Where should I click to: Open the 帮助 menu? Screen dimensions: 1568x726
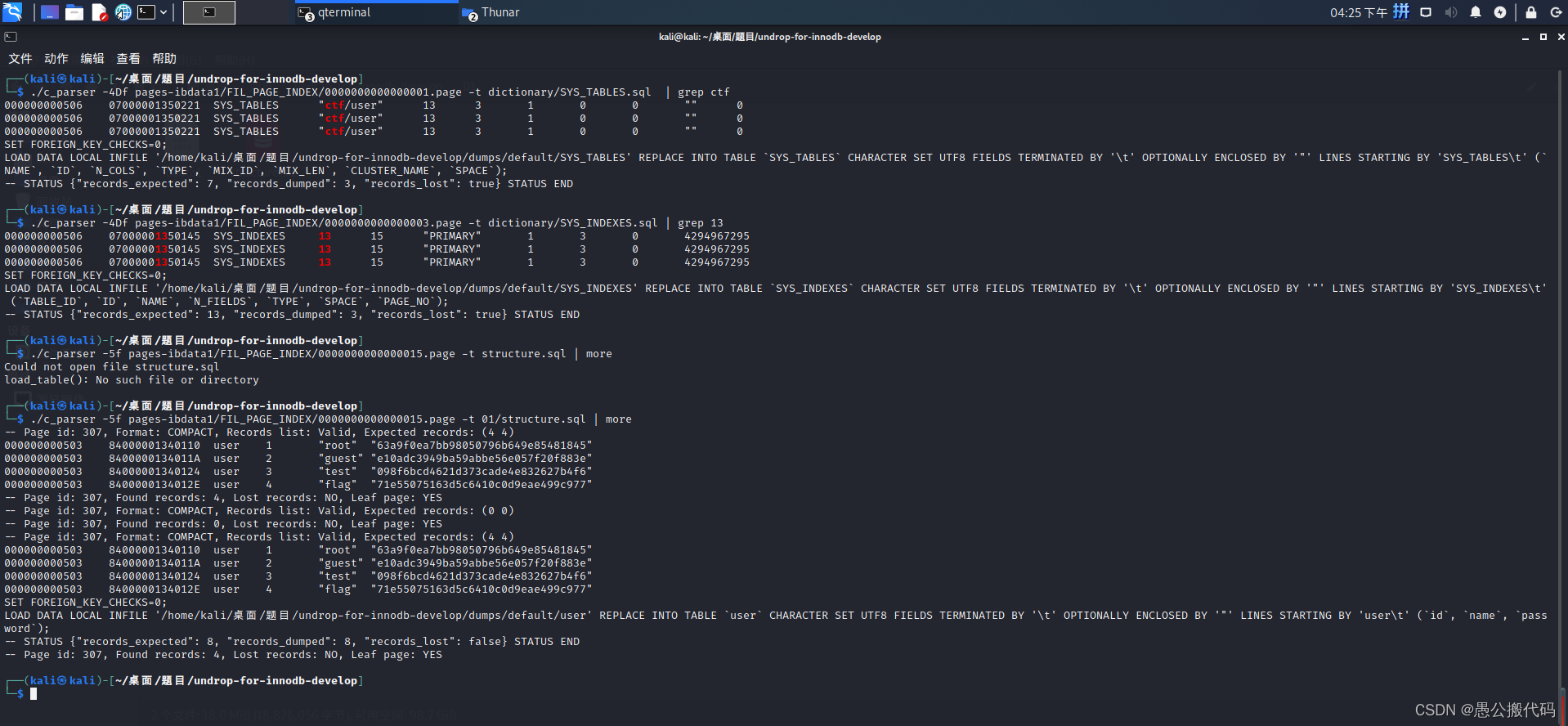tap(164, 59)
